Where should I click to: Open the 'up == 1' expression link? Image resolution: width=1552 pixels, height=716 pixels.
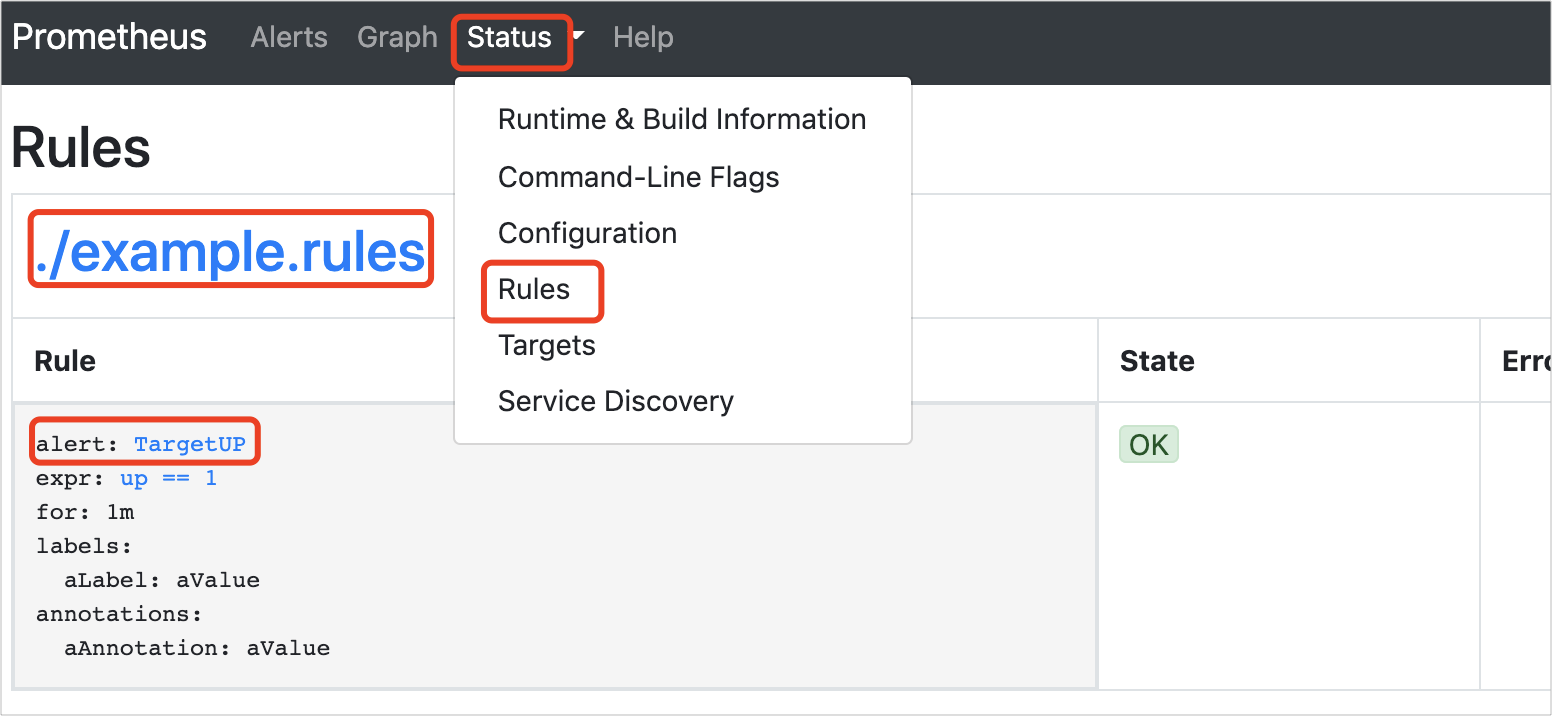click(x=168, y=478)
